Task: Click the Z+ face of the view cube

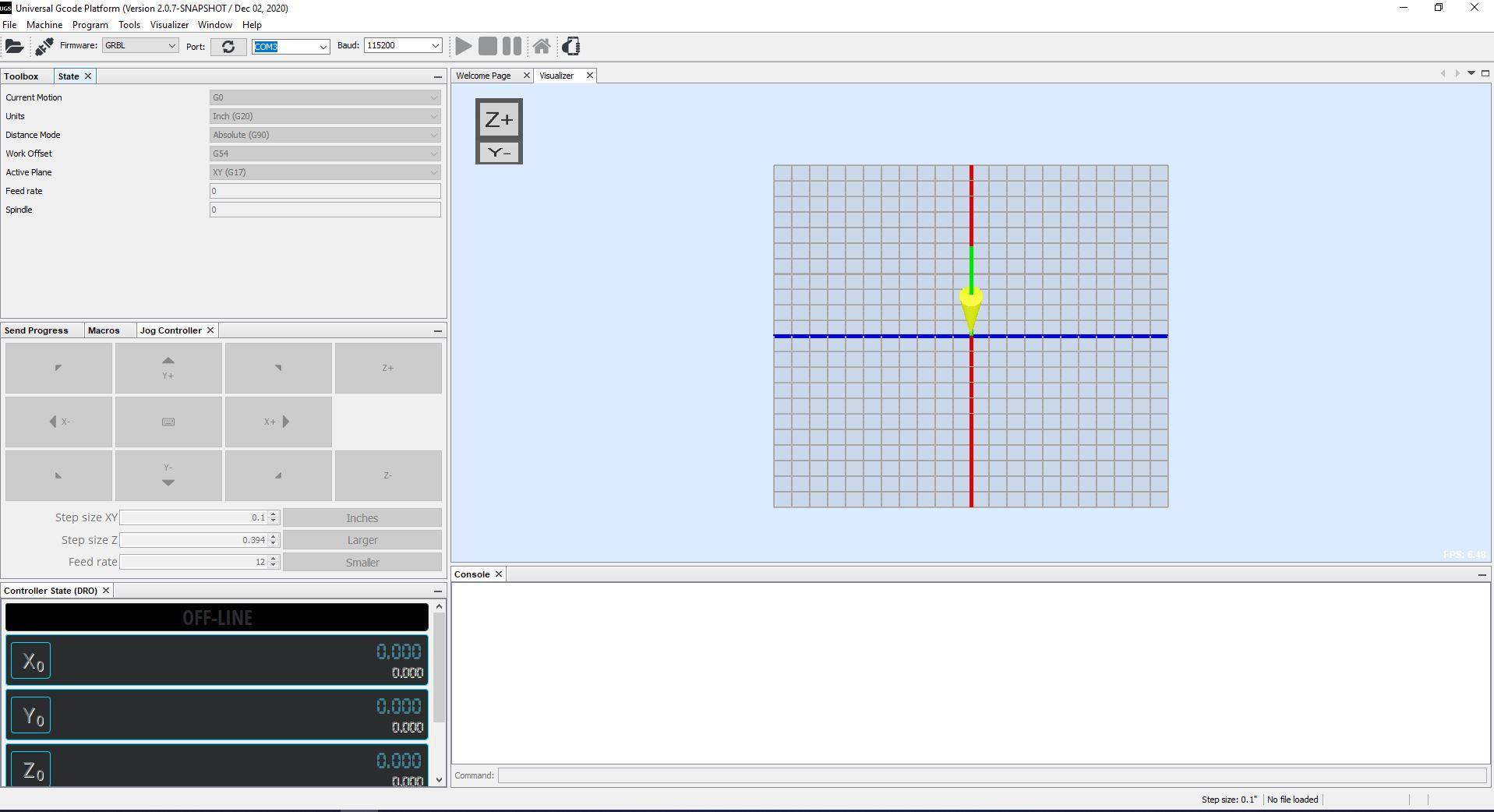Action: (x=499, y=120)
